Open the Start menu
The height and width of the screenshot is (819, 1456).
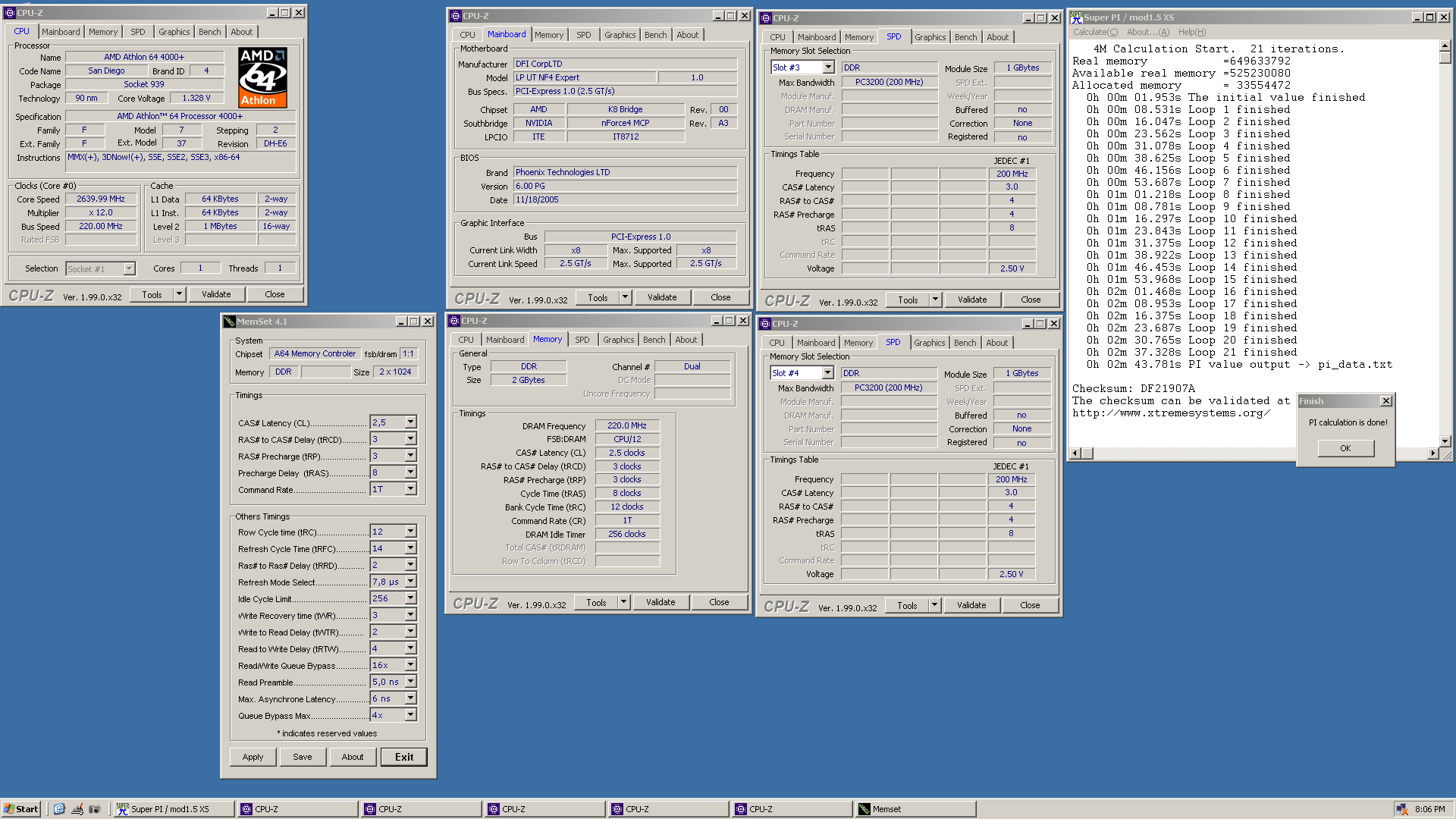click(x=21, y=809)
